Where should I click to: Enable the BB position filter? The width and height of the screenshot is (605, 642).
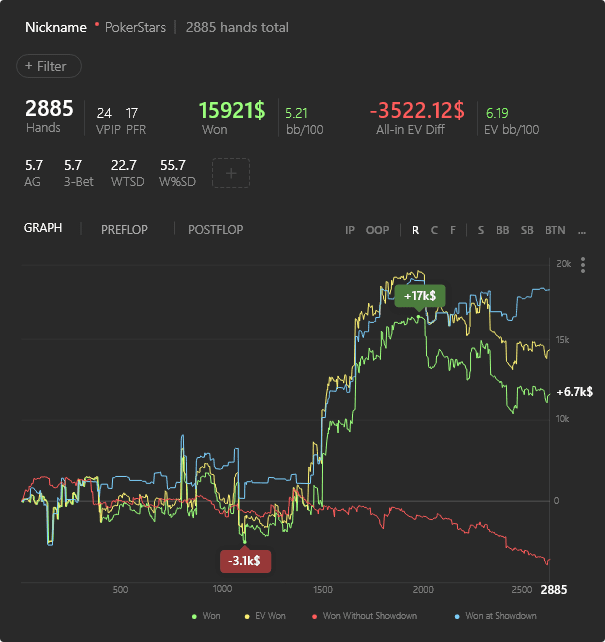pos(502,230)
